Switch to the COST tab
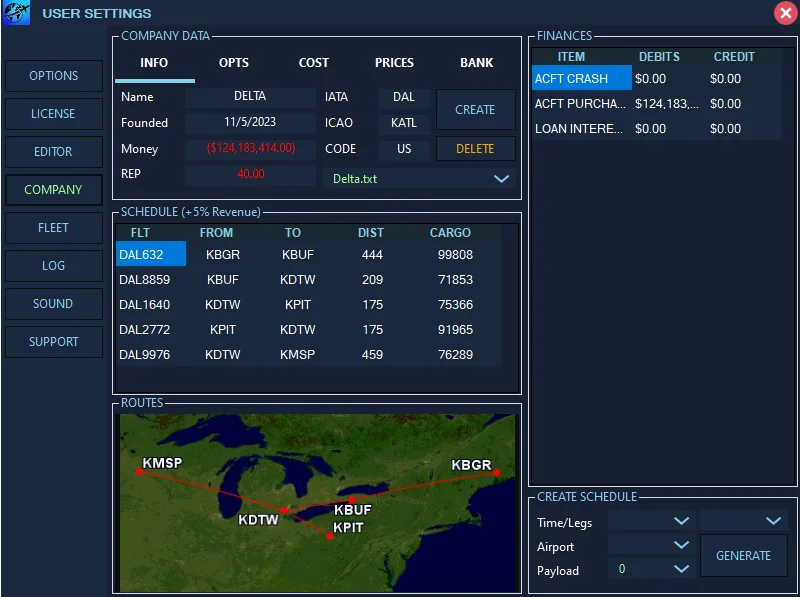 tap(314, 63)
